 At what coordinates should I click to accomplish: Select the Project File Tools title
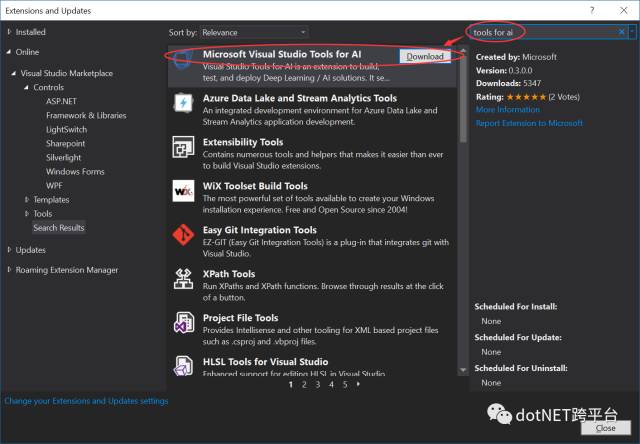point(240,318)
